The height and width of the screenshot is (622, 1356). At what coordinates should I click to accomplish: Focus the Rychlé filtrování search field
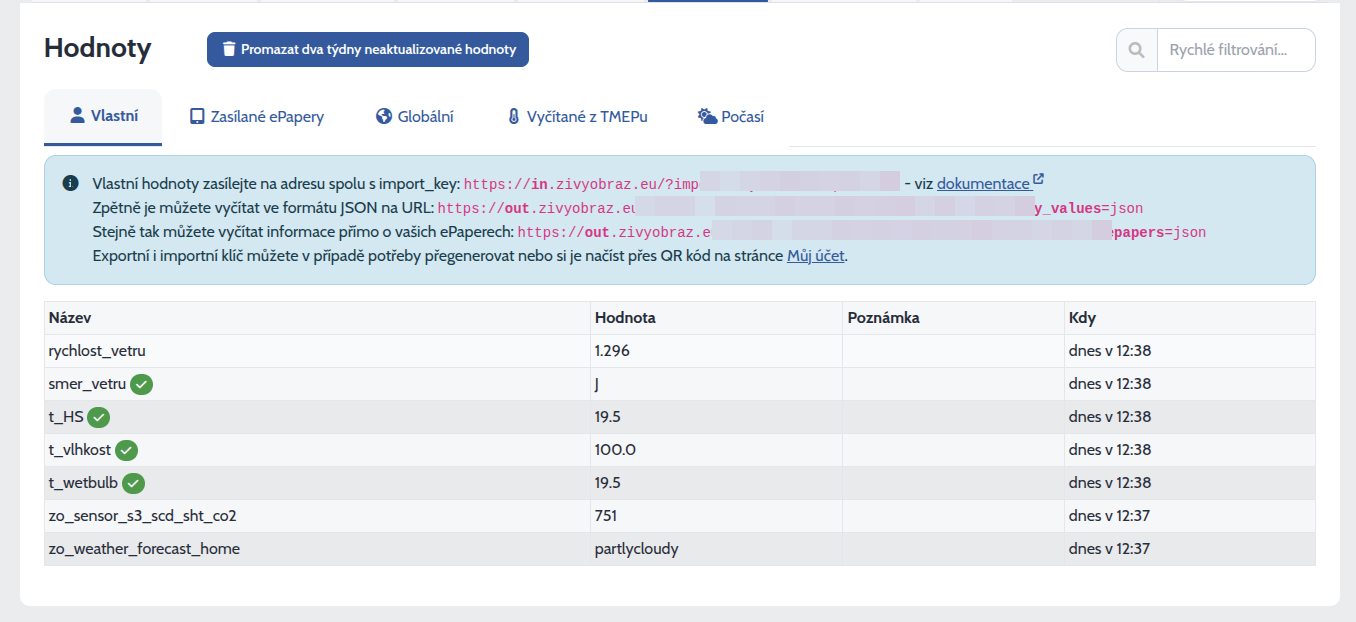(x=1235, y=50)
